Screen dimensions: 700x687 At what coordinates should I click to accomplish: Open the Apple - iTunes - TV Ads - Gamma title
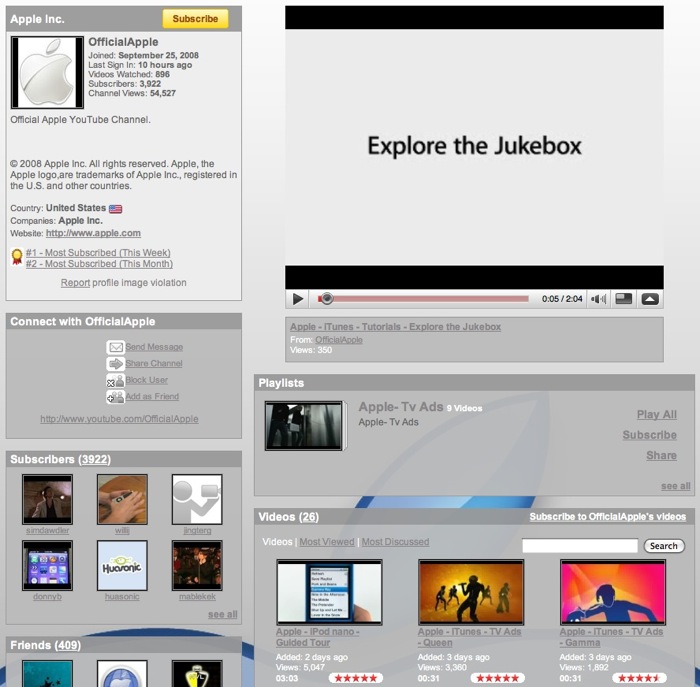pyautogui.click(x=611, y=637)
